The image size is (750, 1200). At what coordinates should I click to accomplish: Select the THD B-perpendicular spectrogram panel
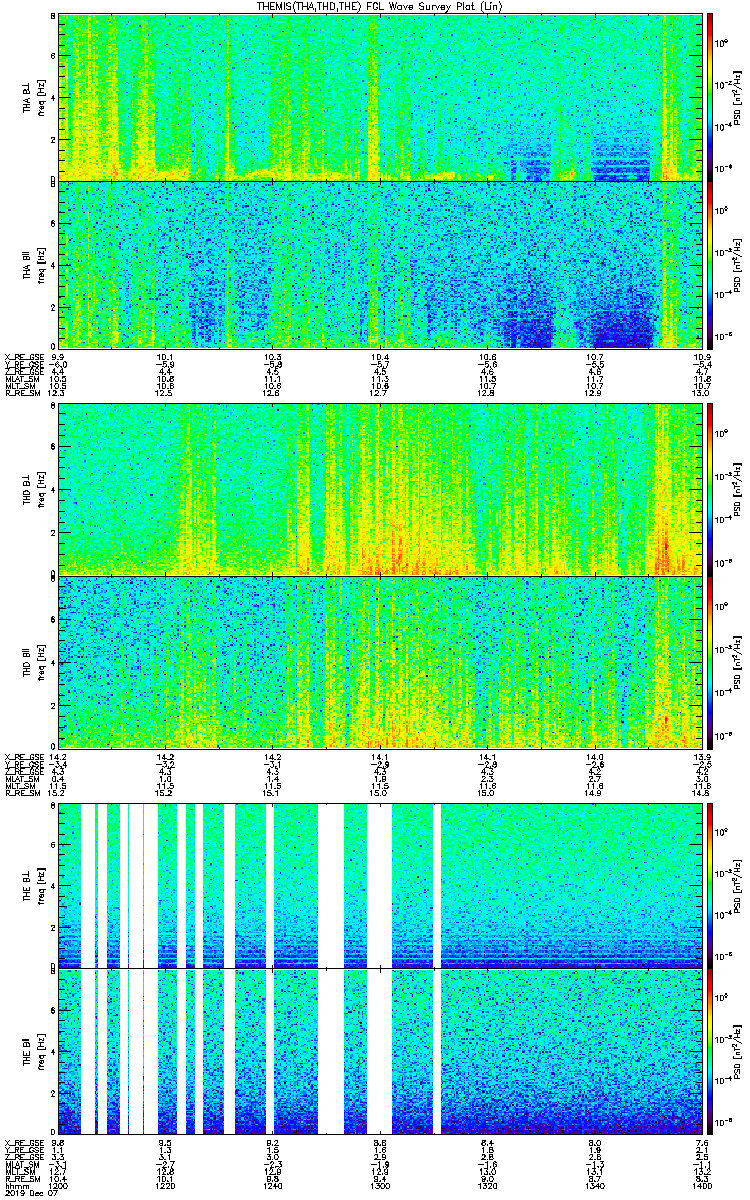click(379, 489)
